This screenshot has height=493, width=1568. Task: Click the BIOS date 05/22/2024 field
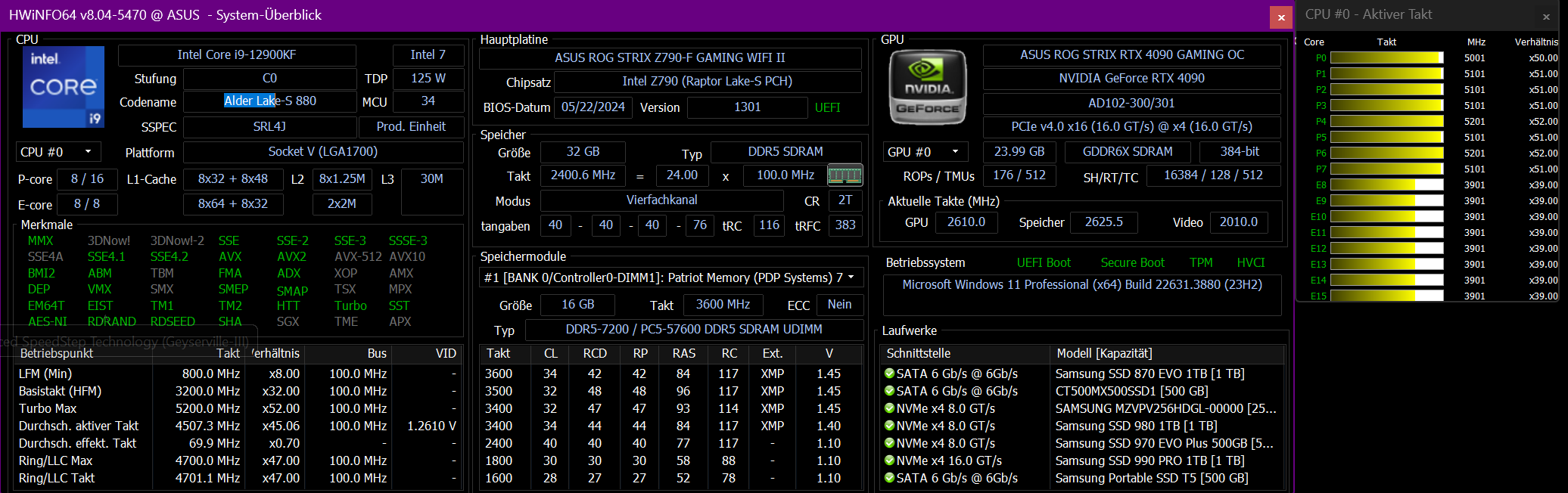593,107
